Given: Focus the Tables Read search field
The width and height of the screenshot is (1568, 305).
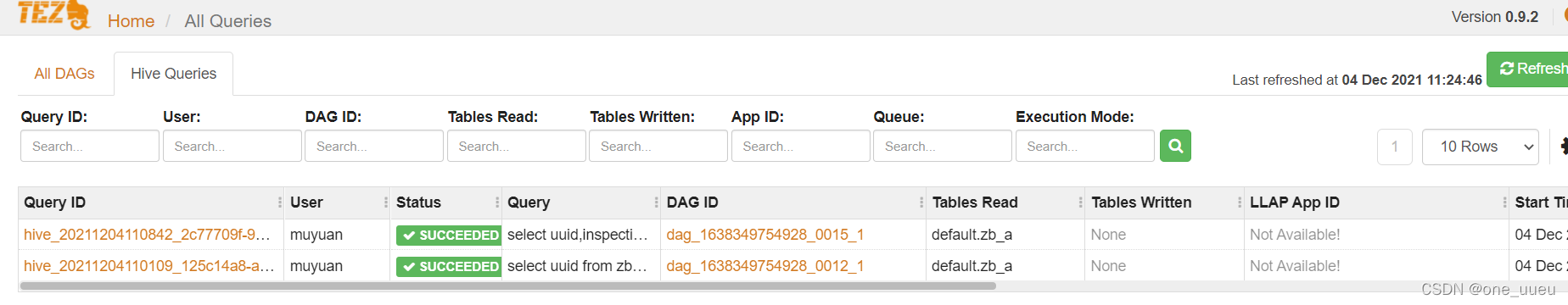Looking at the screenshot, I should [x=517, y=146].
